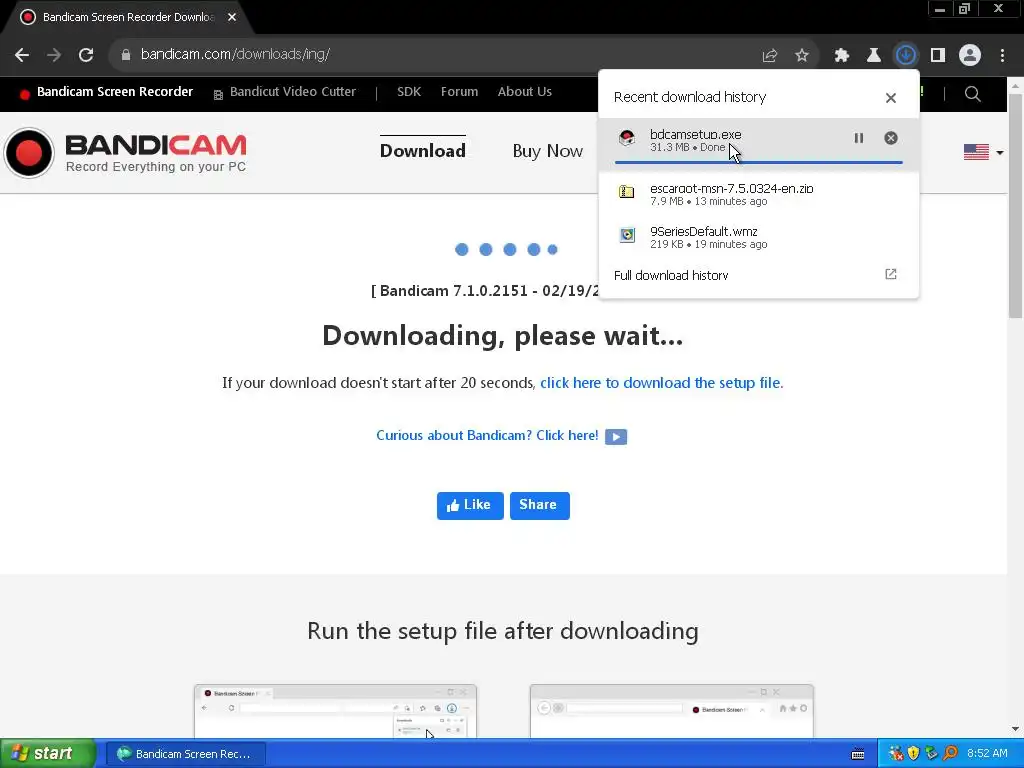Screen dimensions: 1024x768
Task: Open Chrome Labs flask icon
Action: pyautogui.click(x=874, y=56)
